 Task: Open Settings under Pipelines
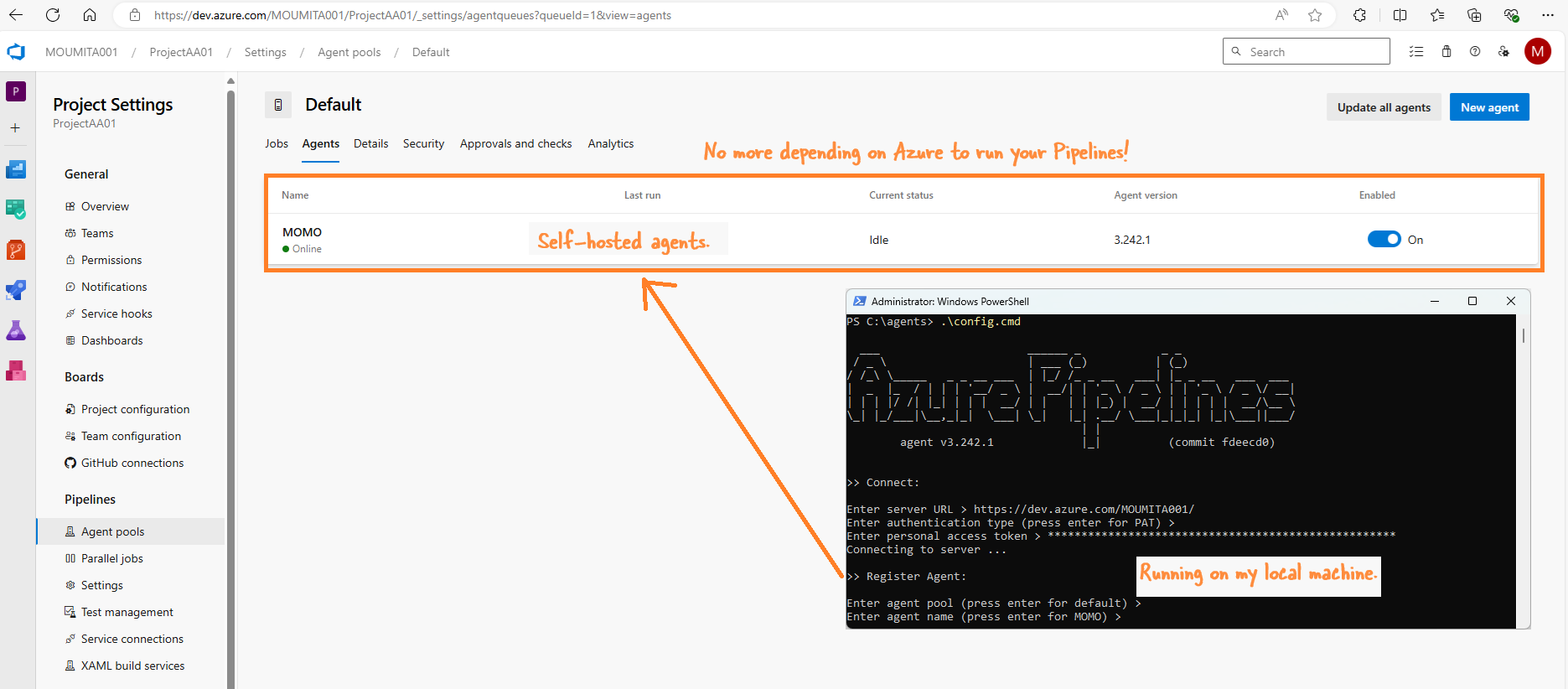pyautogui.click(x=101, y=585)
